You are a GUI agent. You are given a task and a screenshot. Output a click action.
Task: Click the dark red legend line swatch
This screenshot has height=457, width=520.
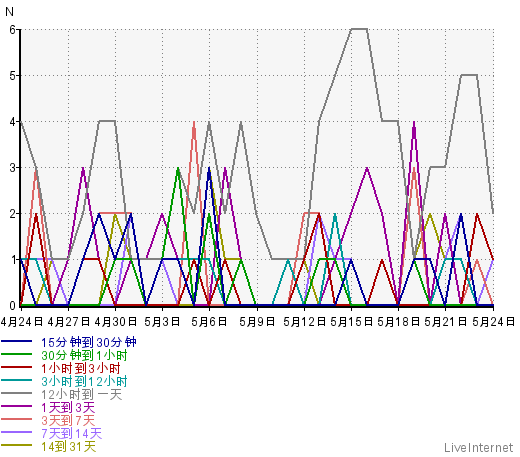pos(17,367)
